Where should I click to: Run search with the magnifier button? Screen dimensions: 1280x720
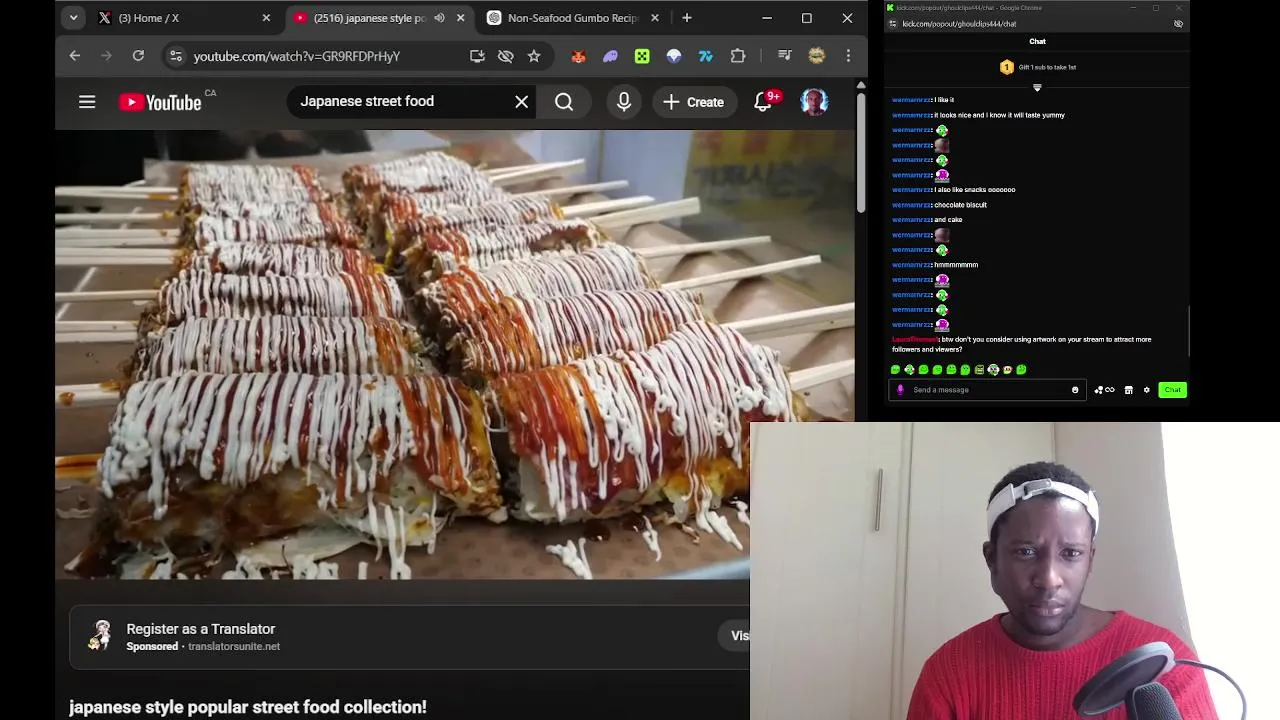564,101
